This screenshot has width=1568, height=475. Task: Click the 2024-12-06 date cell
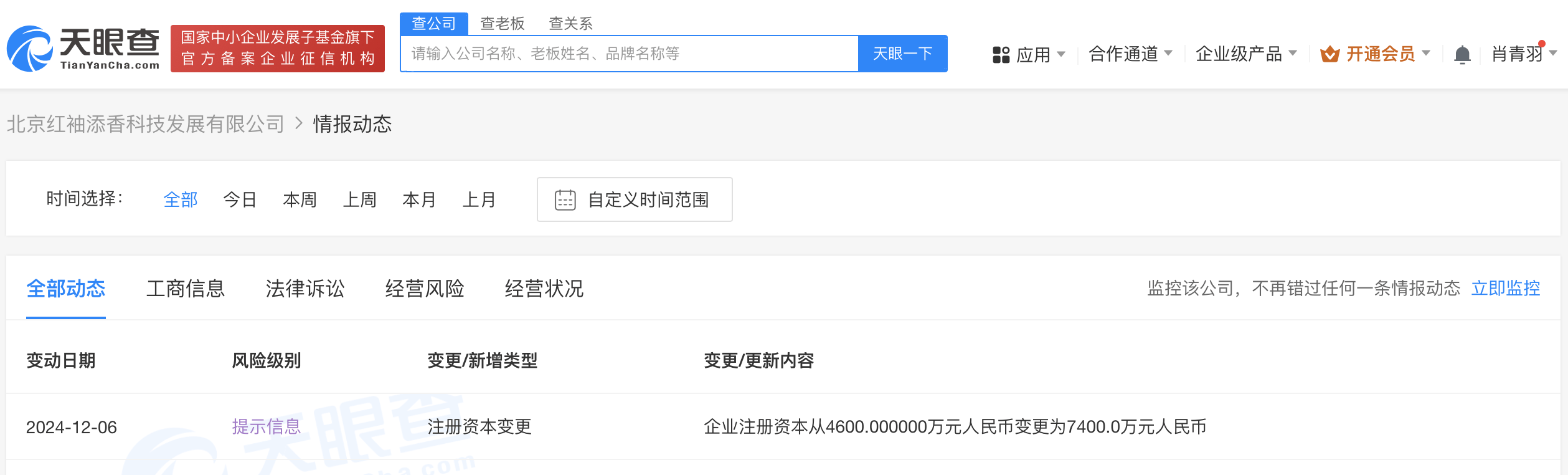point(72,428)
